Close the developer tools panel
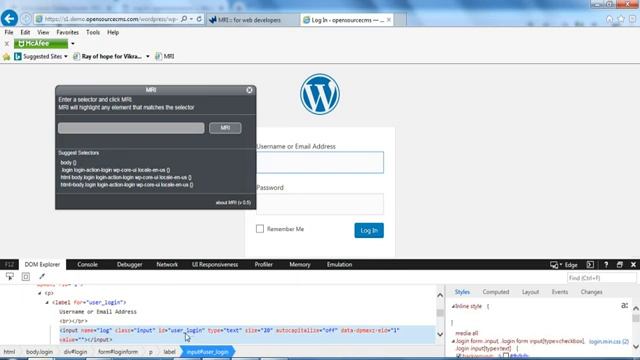640x360 pixels. click(x=633, y=264)
